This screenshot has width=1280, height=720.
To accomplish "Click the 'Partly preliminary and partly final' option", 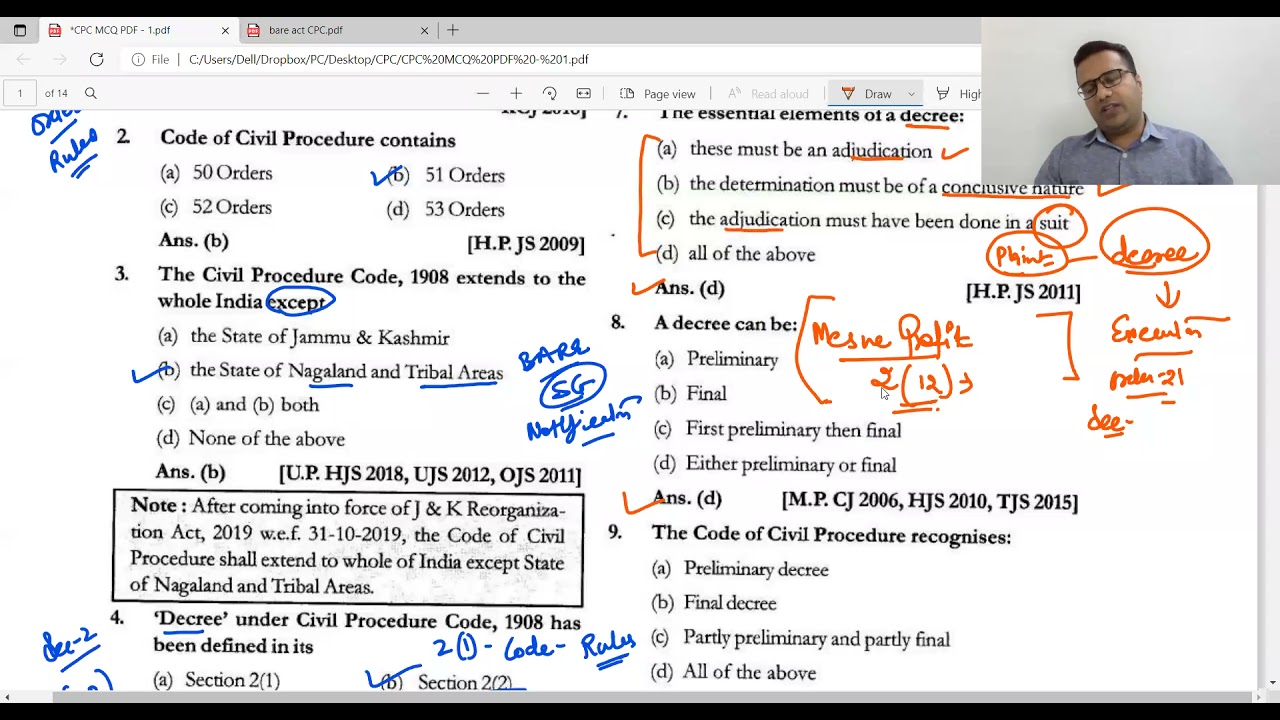I will (x=816, y=638).
